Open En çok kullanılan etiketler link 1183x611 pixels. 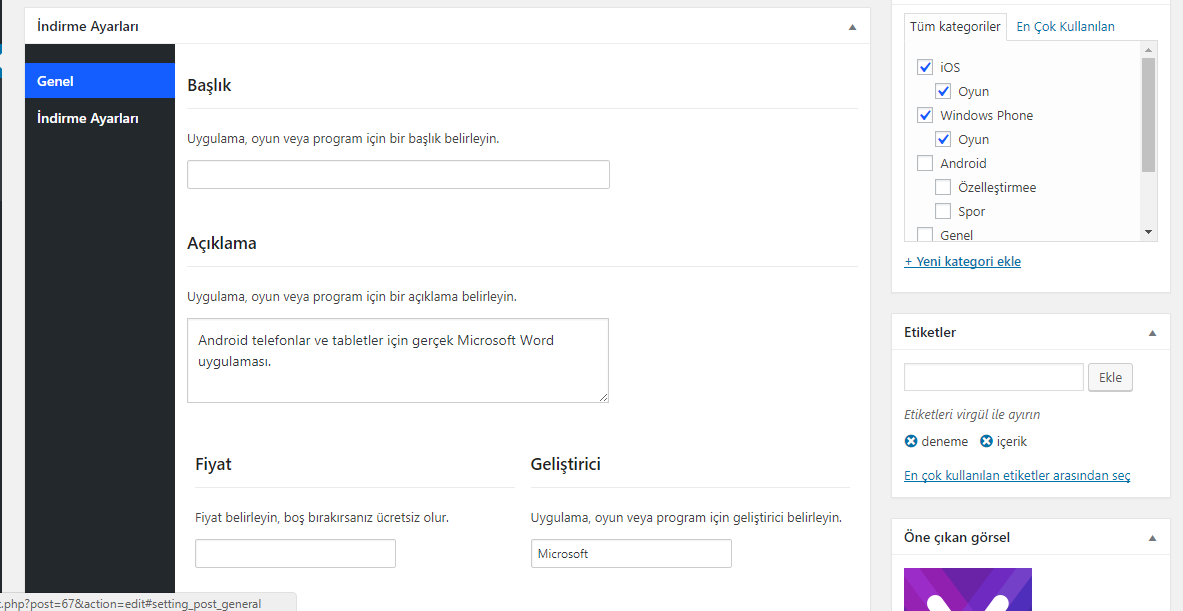tap(1017, 476)
